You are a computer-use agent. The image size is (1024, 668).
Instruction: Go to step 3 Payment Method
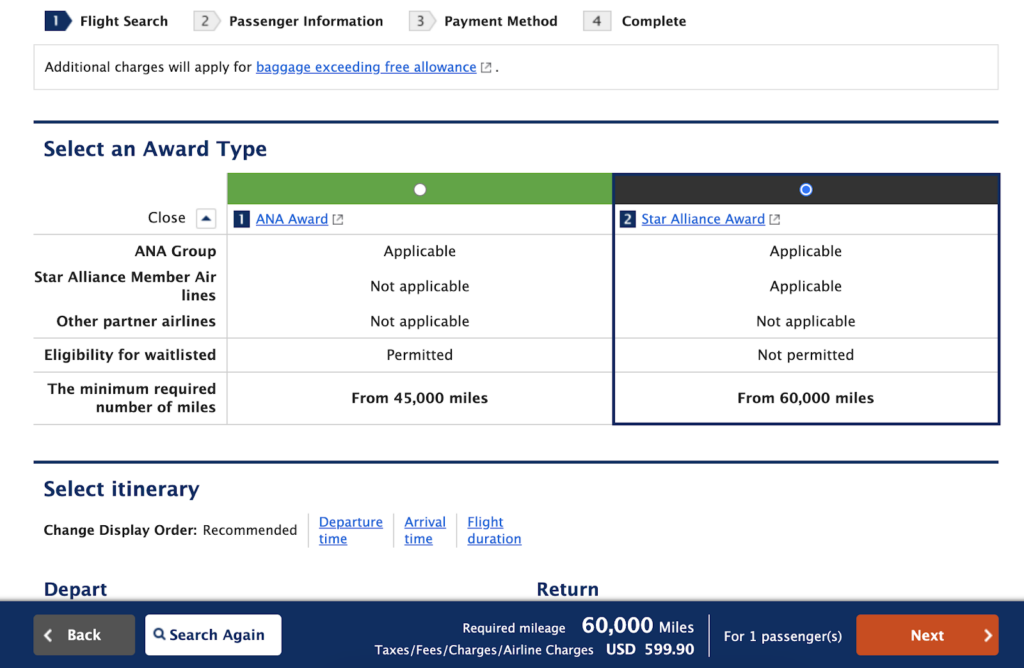point(483,21)
